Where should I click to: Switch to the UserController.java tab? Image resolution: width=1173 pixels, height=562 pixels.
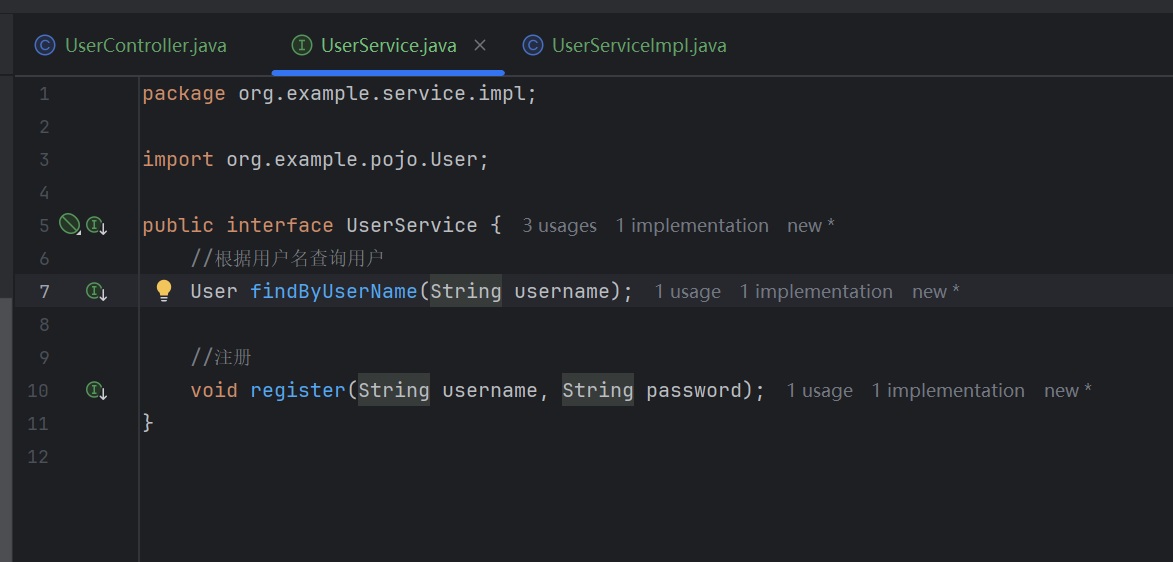[x=131, y=46]
